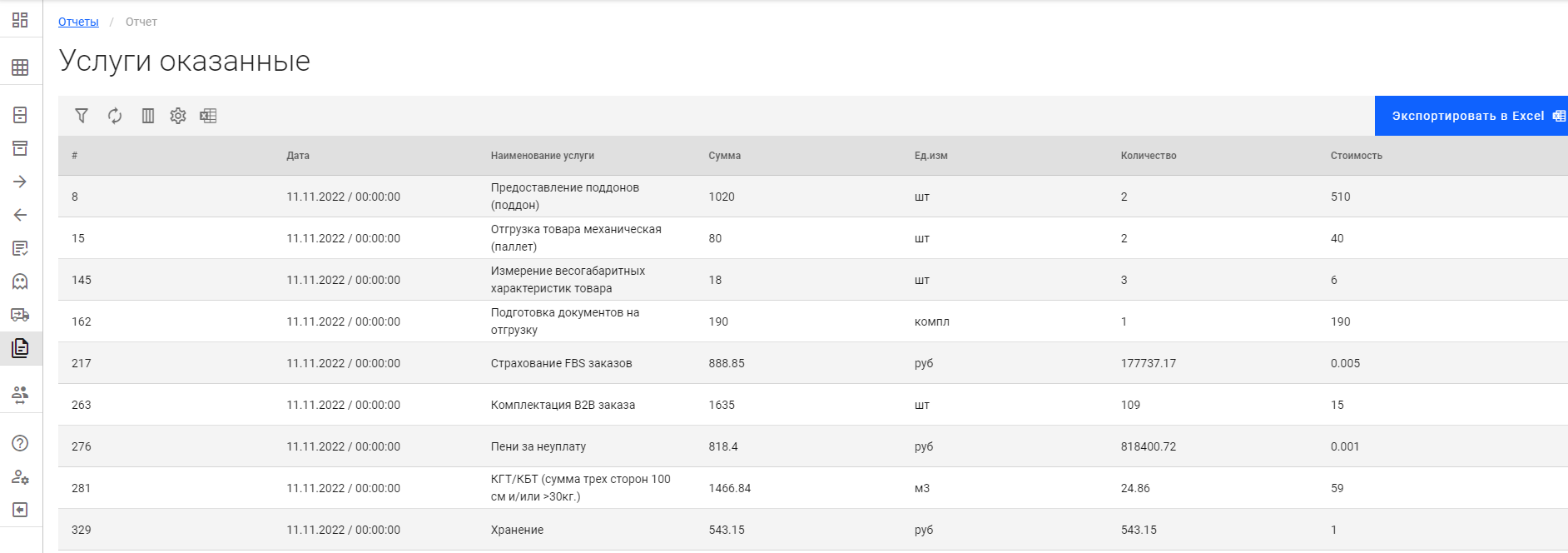This screenshot has height=553, width=1568.
Task: Click the right arrow icon in the sidebar
Action: 20,182
